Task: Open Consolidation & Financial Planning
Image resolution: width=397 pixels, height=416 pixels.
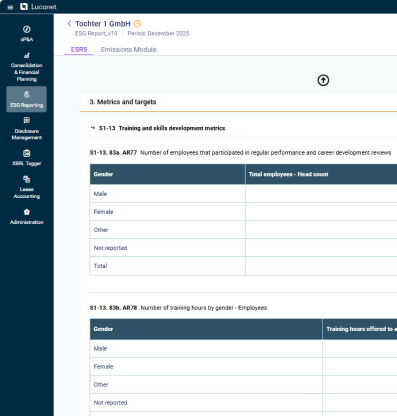Action: (x=27, y=67)
